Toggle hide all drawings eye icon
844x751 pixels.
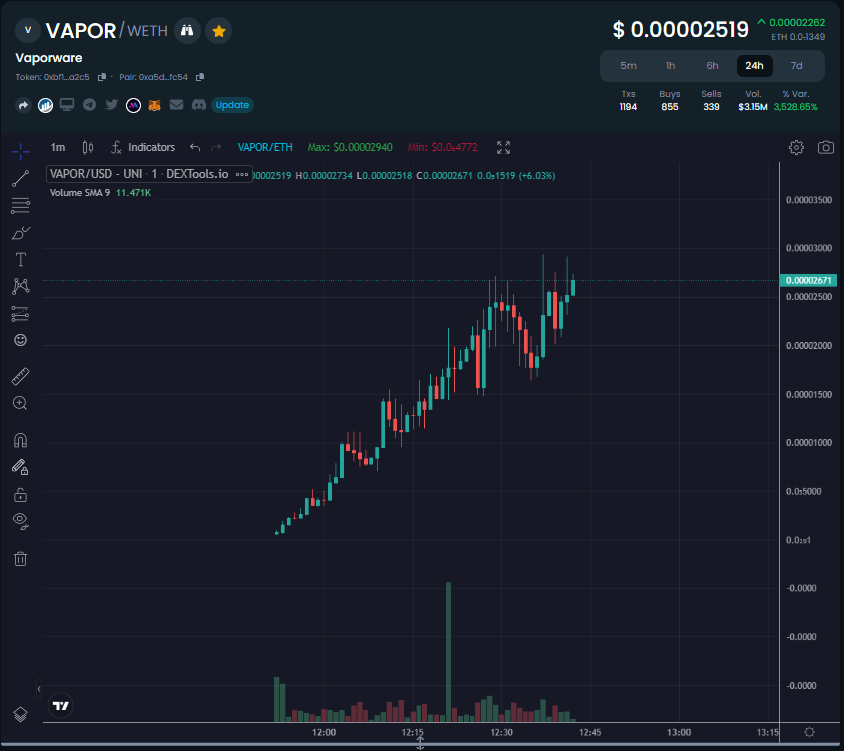[x=20, y=521]
